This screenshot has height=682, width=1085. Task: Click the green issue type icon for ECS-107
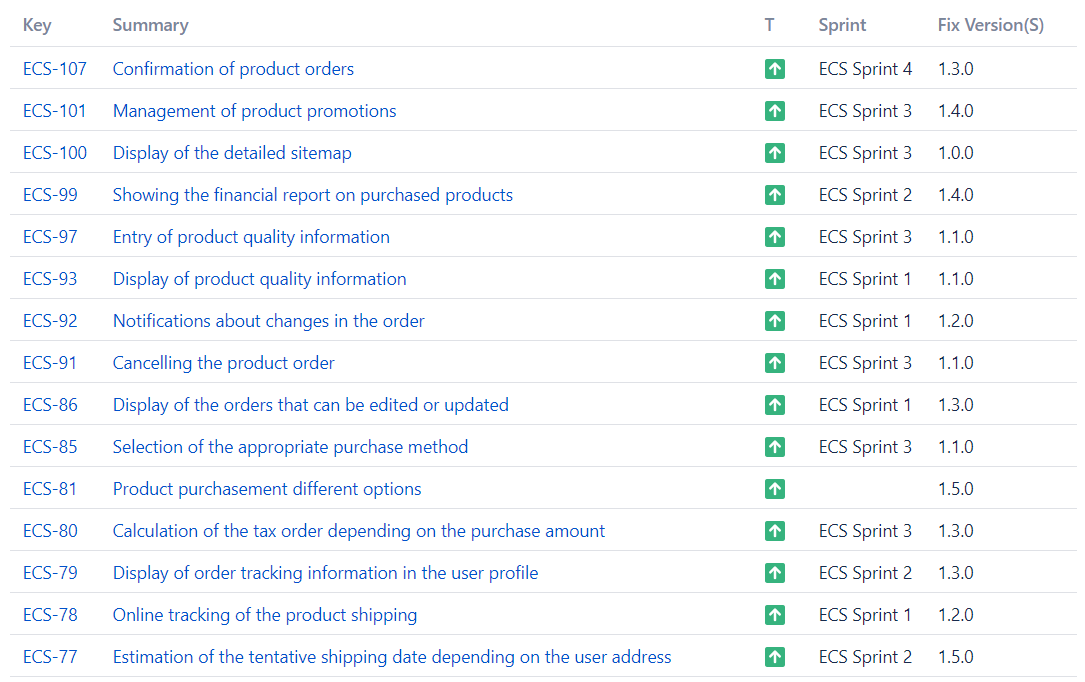pos(774,69)
